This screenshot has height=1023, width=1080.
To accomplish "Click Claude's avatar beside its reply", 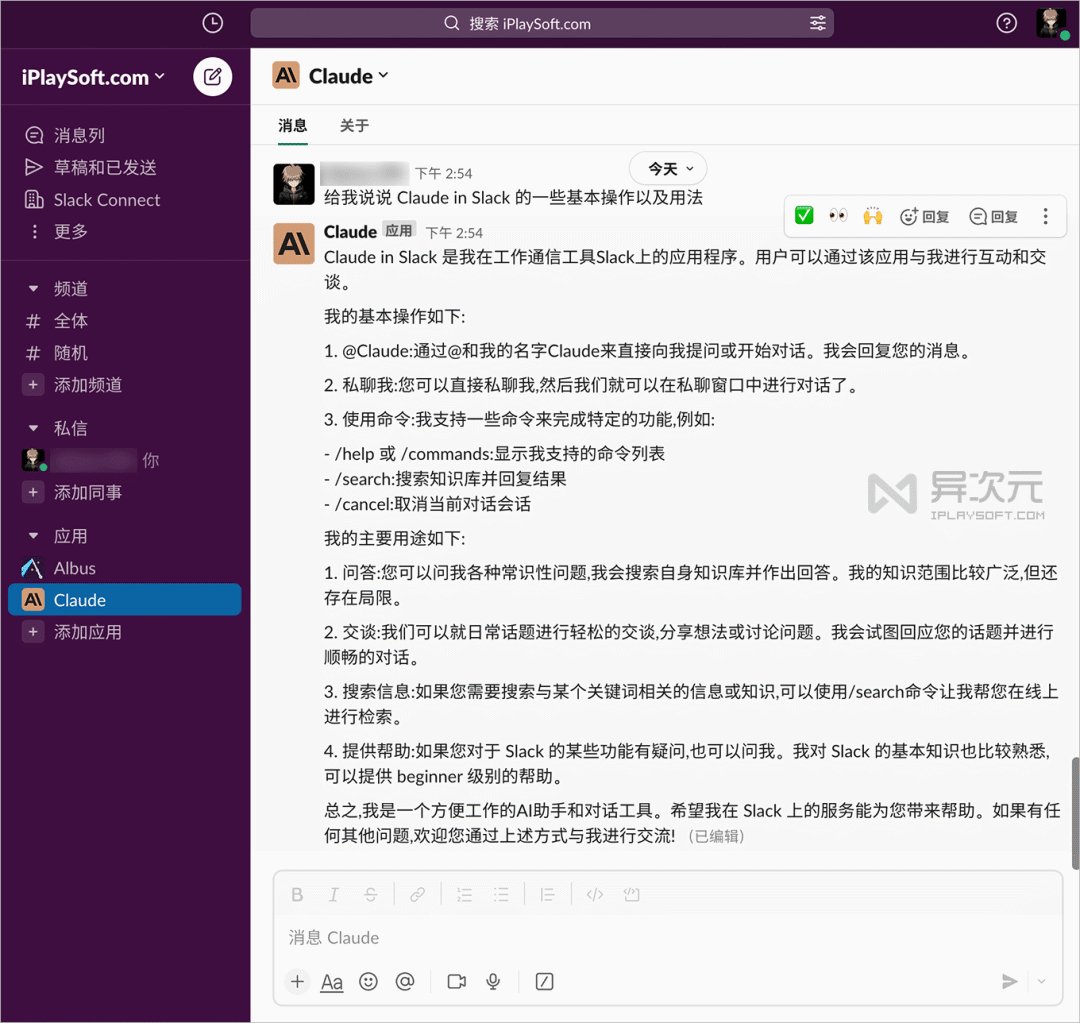I will (x=294, y=243).
